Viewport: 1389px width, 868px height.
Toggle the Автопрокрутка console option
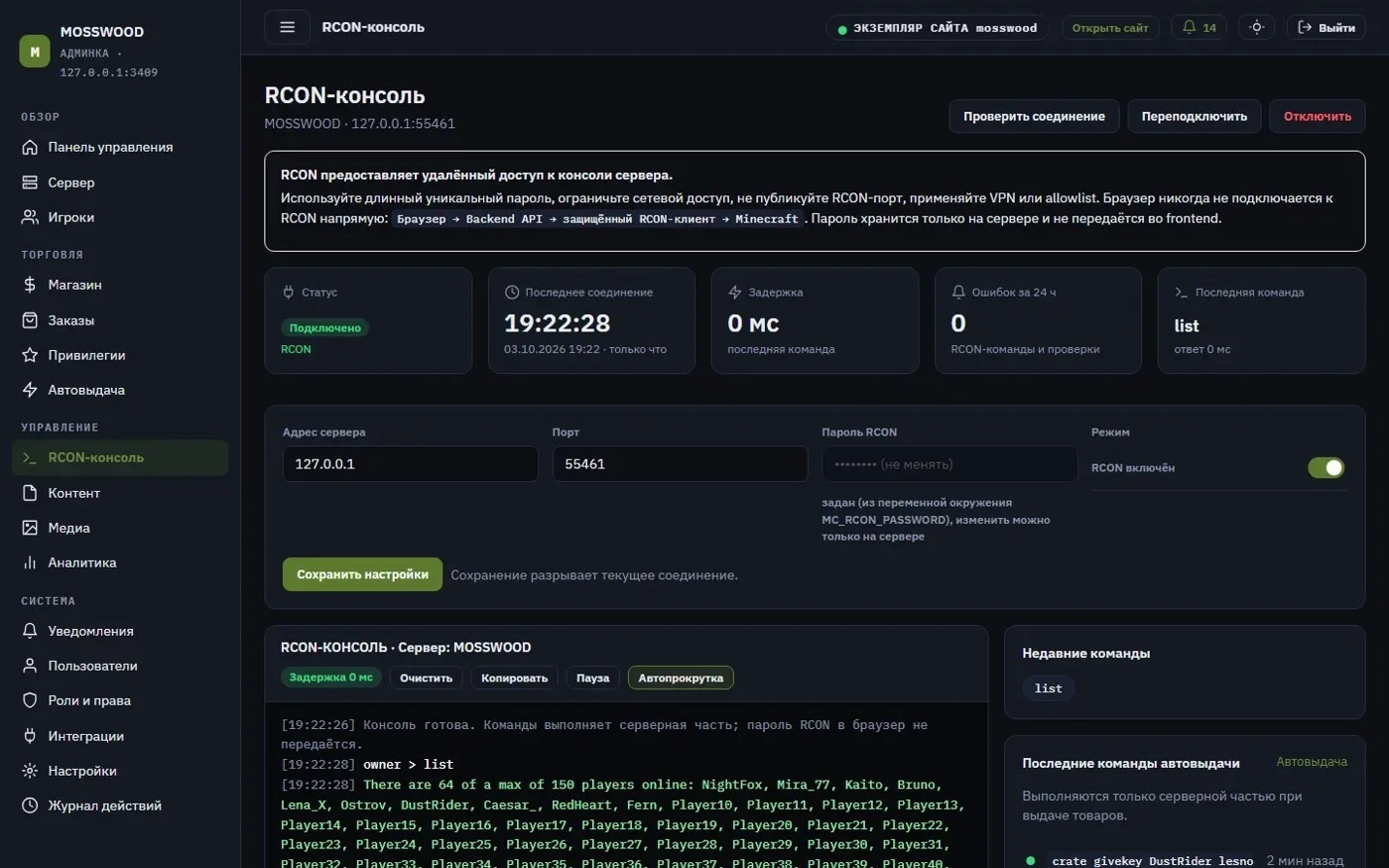681,678
